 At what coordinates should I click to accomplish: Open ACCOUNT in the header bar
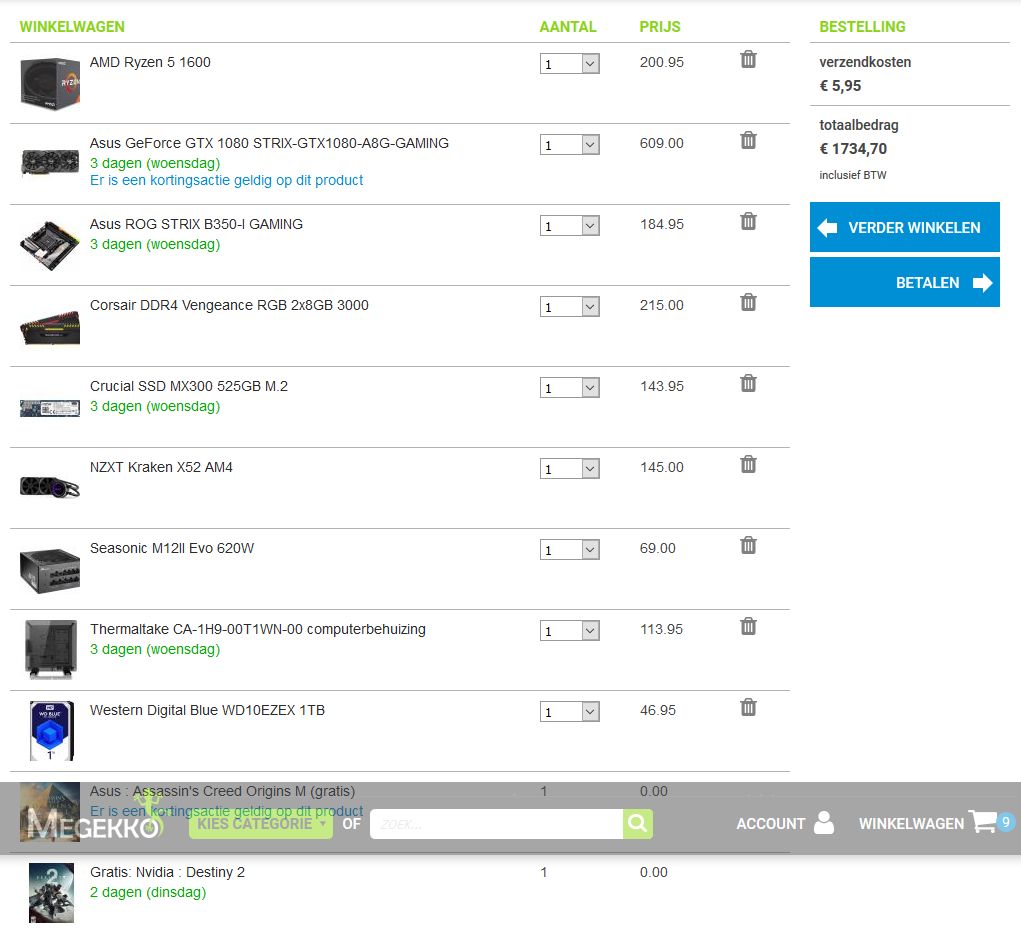(x=770, y=824)
